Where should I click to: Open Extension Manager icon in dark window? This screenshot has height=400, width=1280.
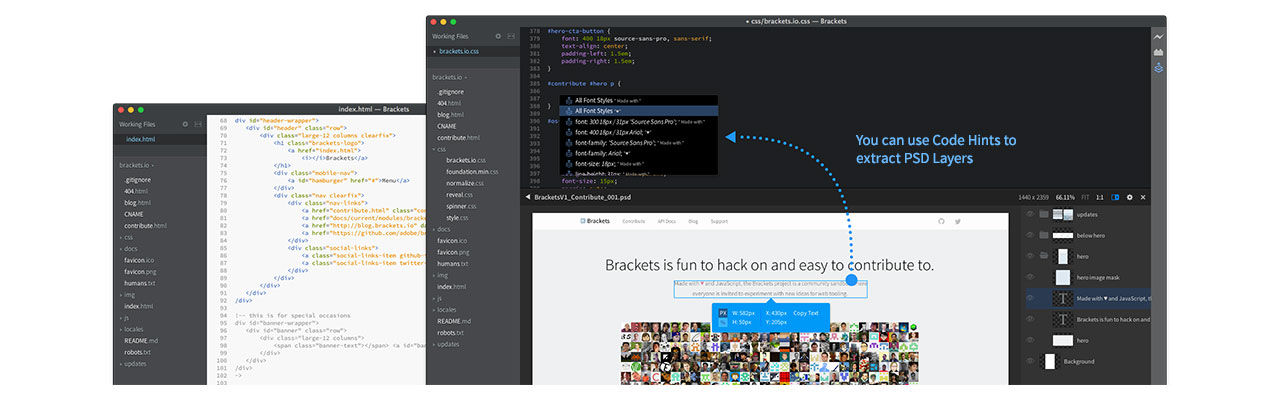tap(1158, 52)
